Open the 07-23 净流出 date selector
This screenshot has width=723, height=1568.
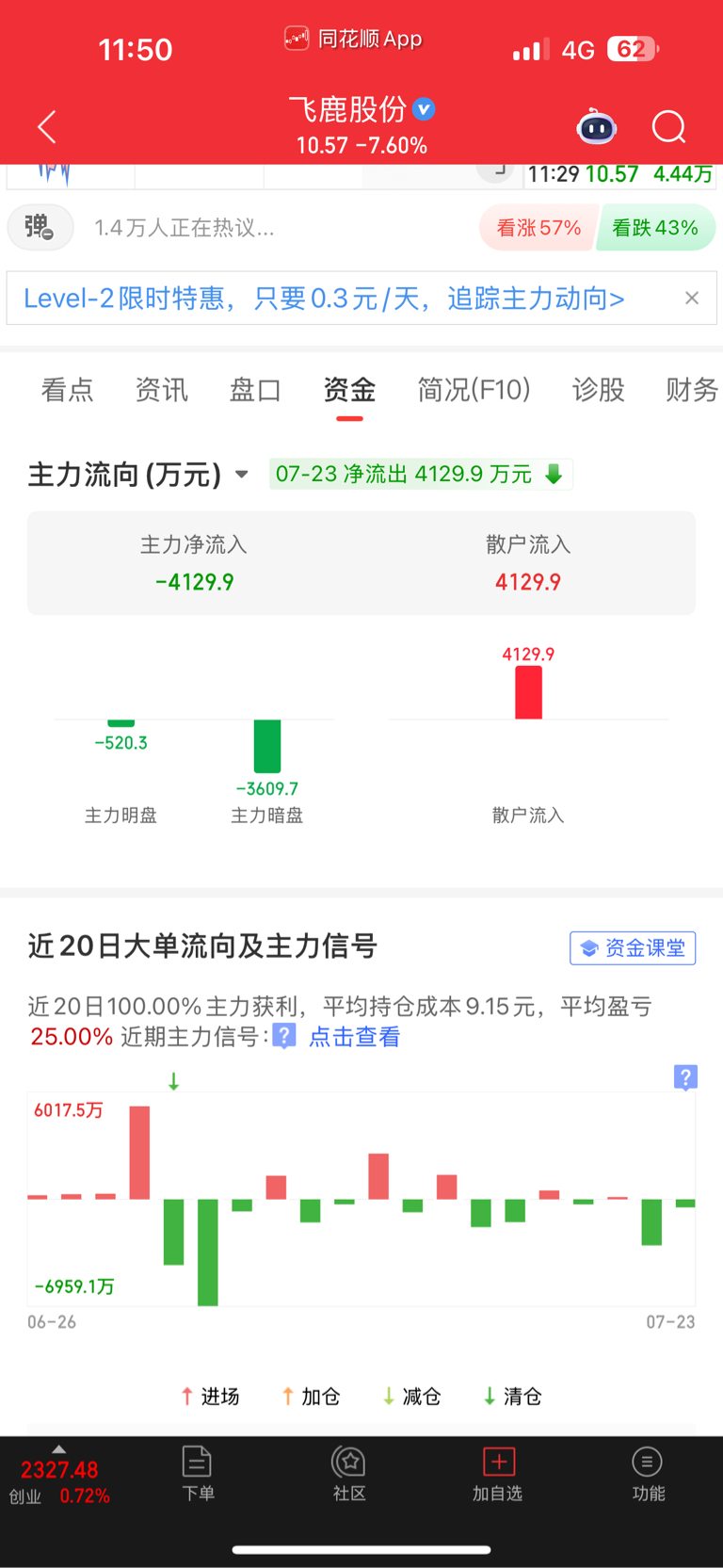(421, 474)
